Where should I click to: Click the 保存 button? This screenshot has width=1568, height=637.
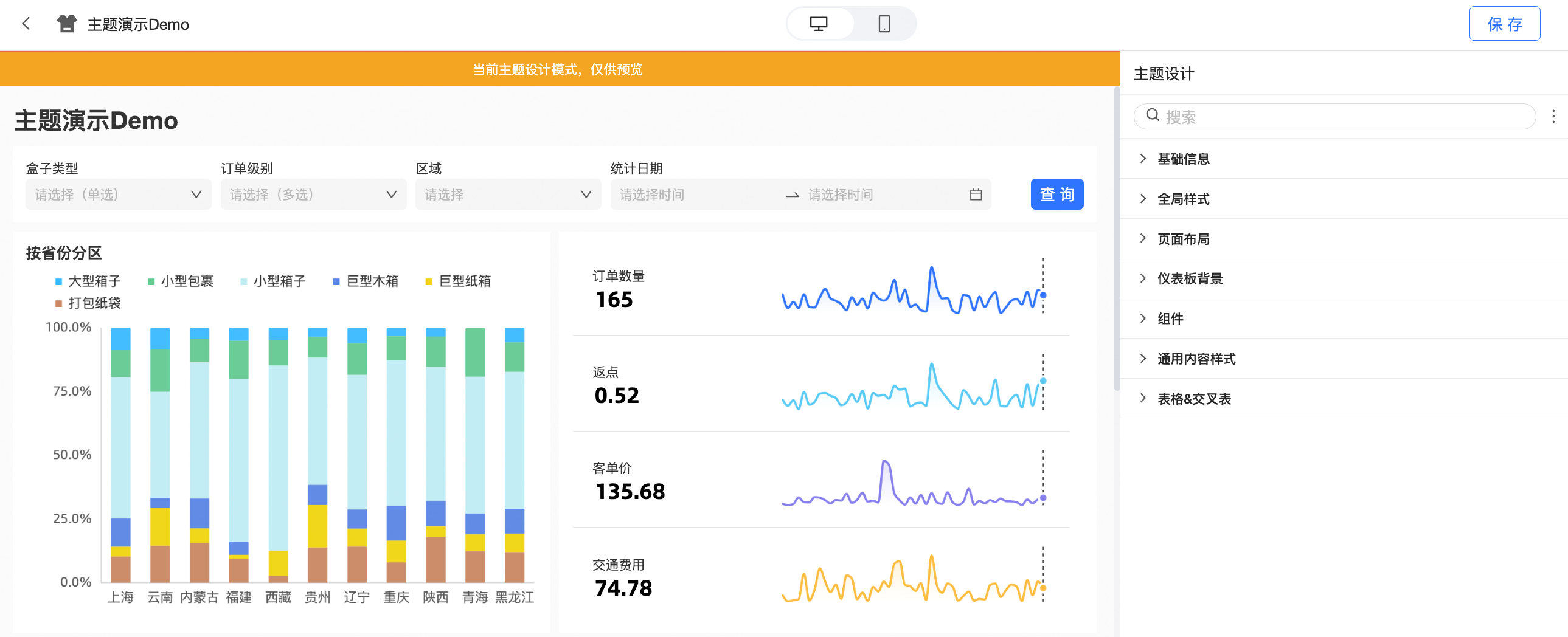point(1504,24)
